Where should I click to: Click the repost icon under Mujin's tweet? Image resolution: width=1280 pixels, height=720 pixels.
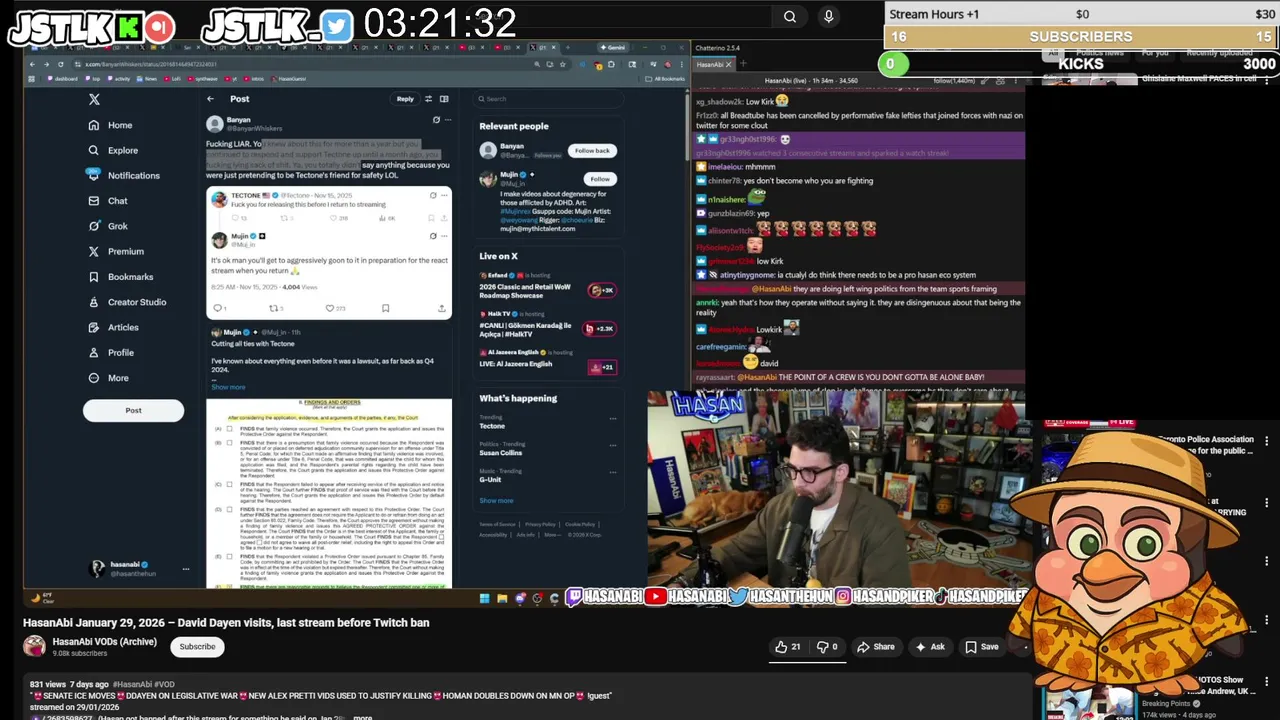point(272,308)
